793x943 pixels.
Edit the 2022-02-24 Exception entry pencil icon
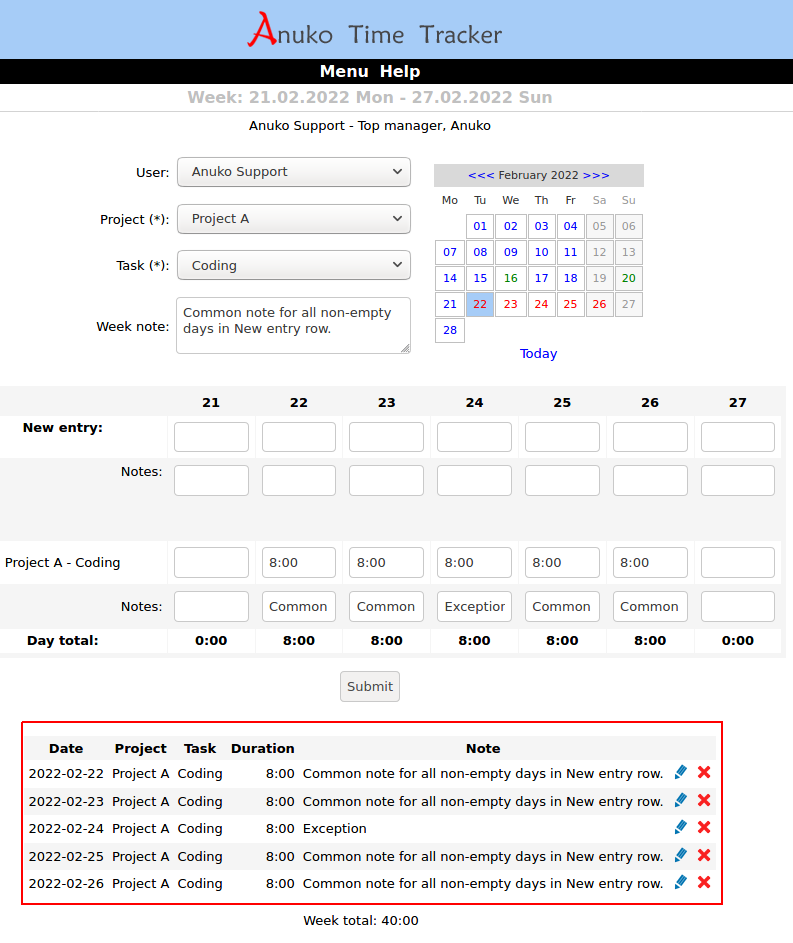pyautogui.click(x=681, y=828)
